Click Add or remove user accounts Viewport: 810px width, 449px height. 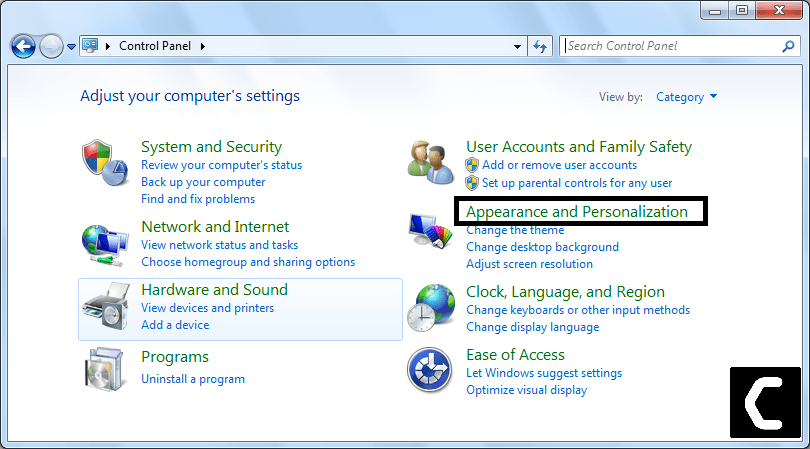point(559,165)
